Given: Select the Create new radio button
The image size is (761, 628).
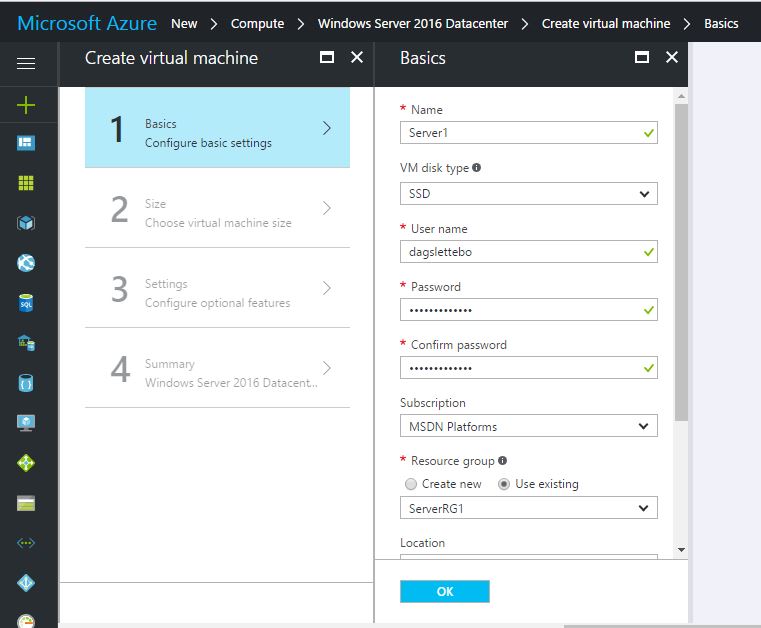Looking at the screenshot, I should (x=410, y=484).
